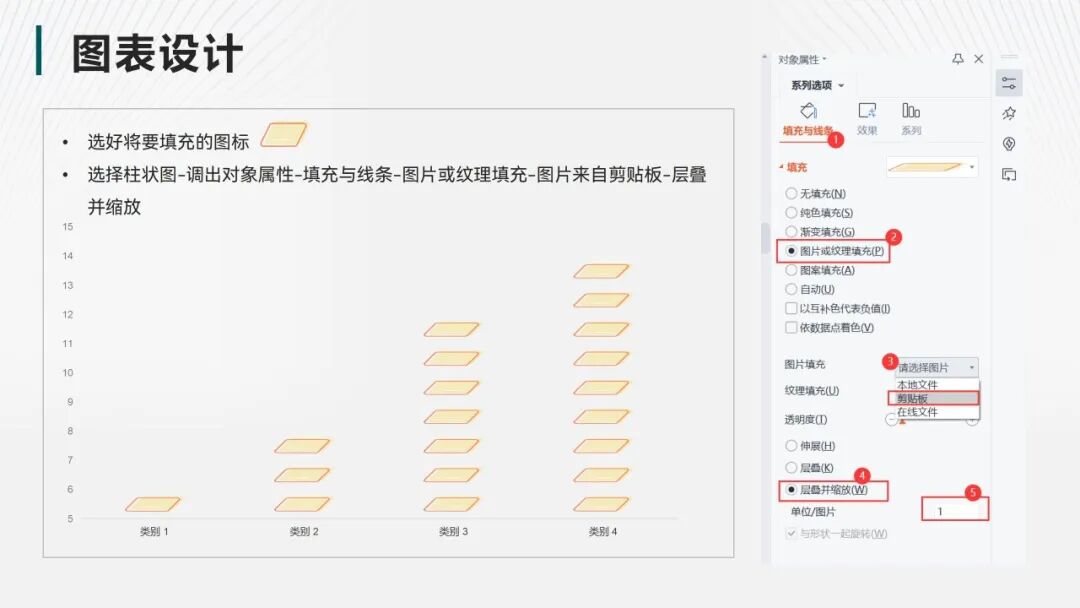Check the 依数据点着色 checkbox
Viewport: 1080px width, 608px height.
click(x=789, y=327)
